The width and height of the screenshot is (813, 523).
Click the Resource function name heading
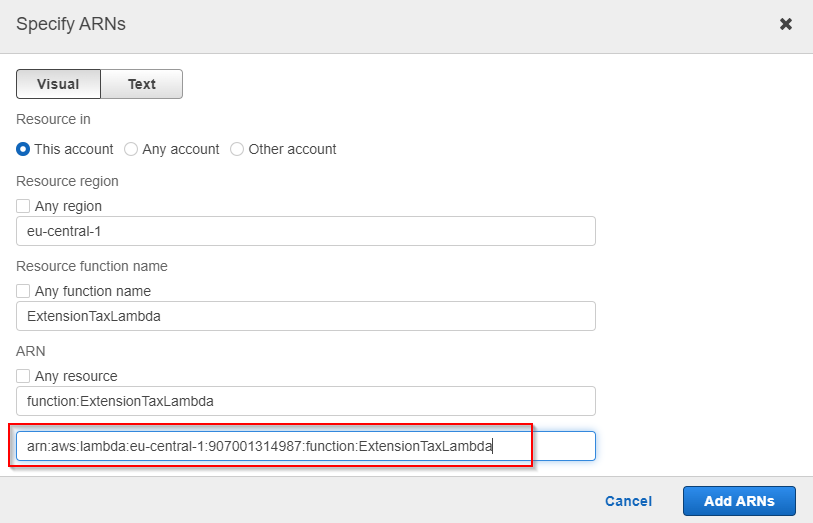pyautogui.click(x=92, y=266)
